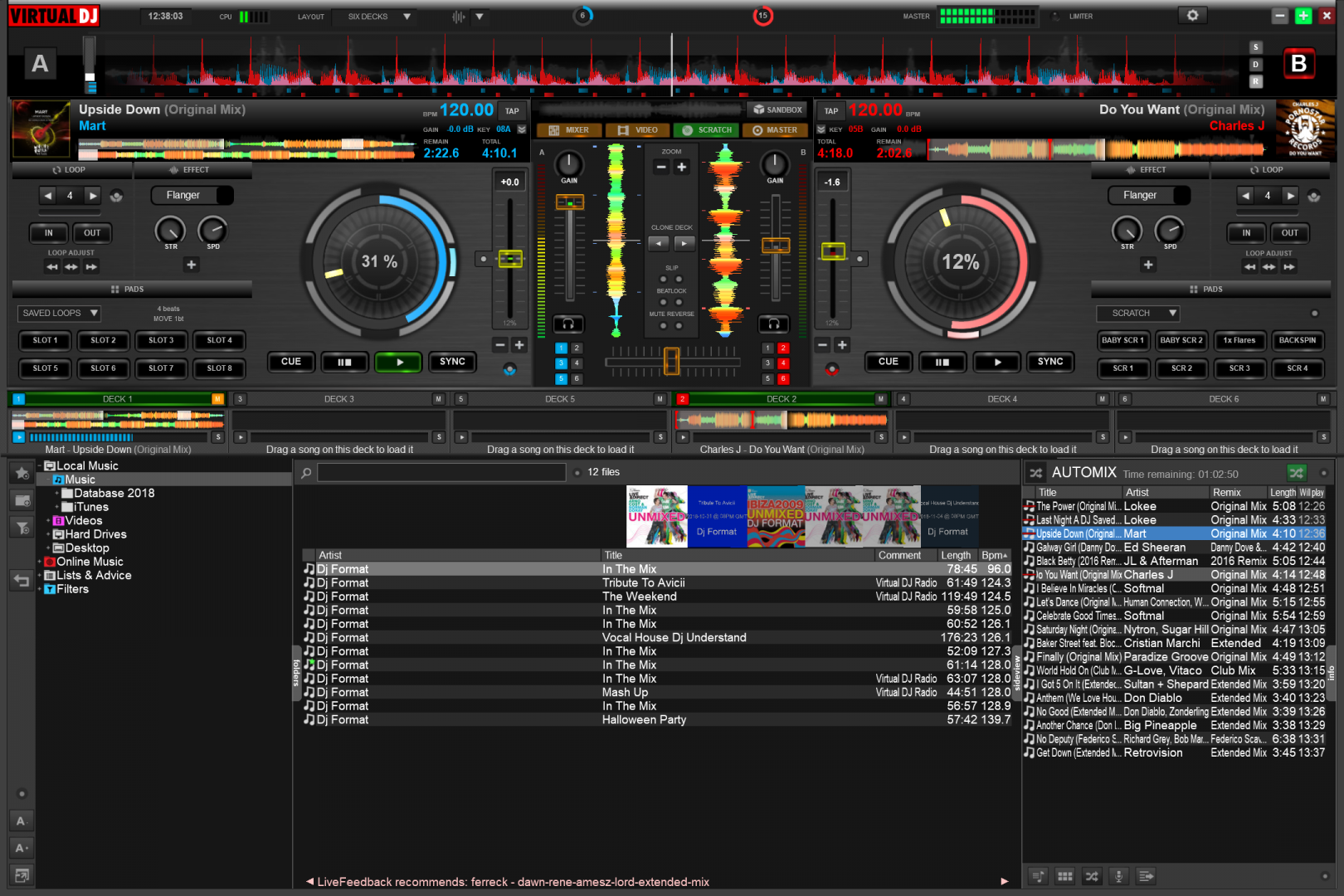The image size is (1344, 896).
Task: Expand the Online Music tree node
Action: (39, 562)
